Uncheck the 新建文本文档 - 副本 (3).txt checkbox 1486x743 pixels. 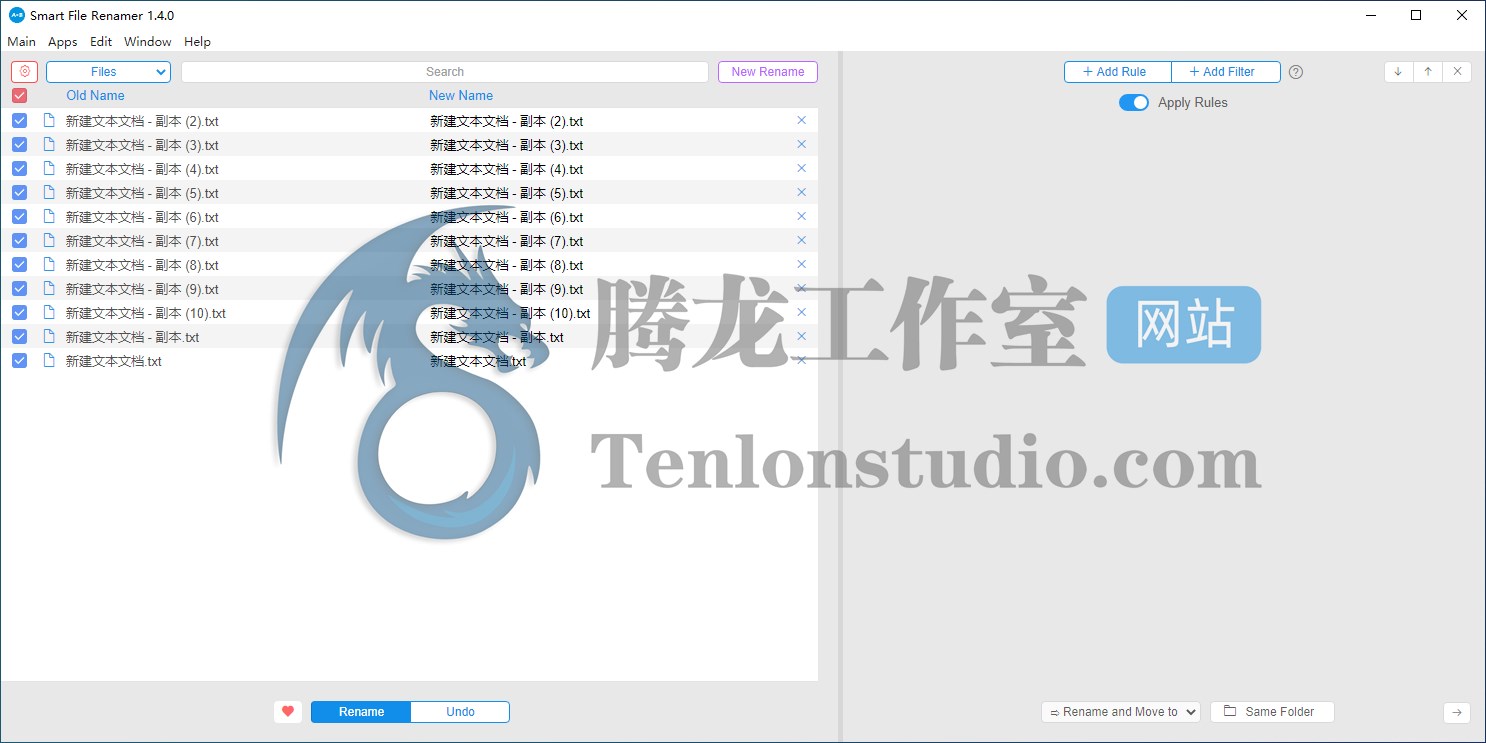click(x=19, y=144)
